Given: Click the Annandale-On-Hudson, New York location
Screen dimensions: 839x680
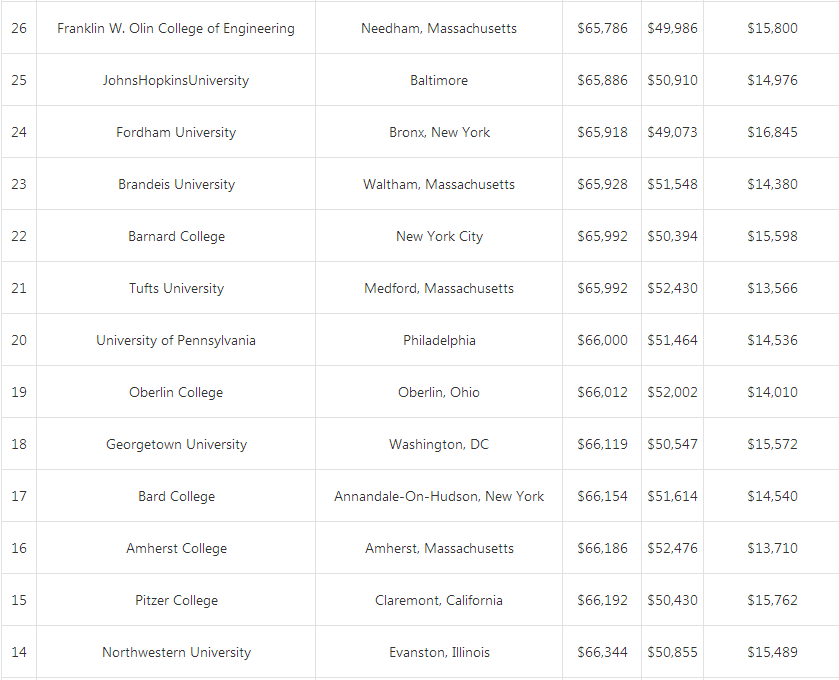Looking at the screenshot, I should [x=439, y=496].
